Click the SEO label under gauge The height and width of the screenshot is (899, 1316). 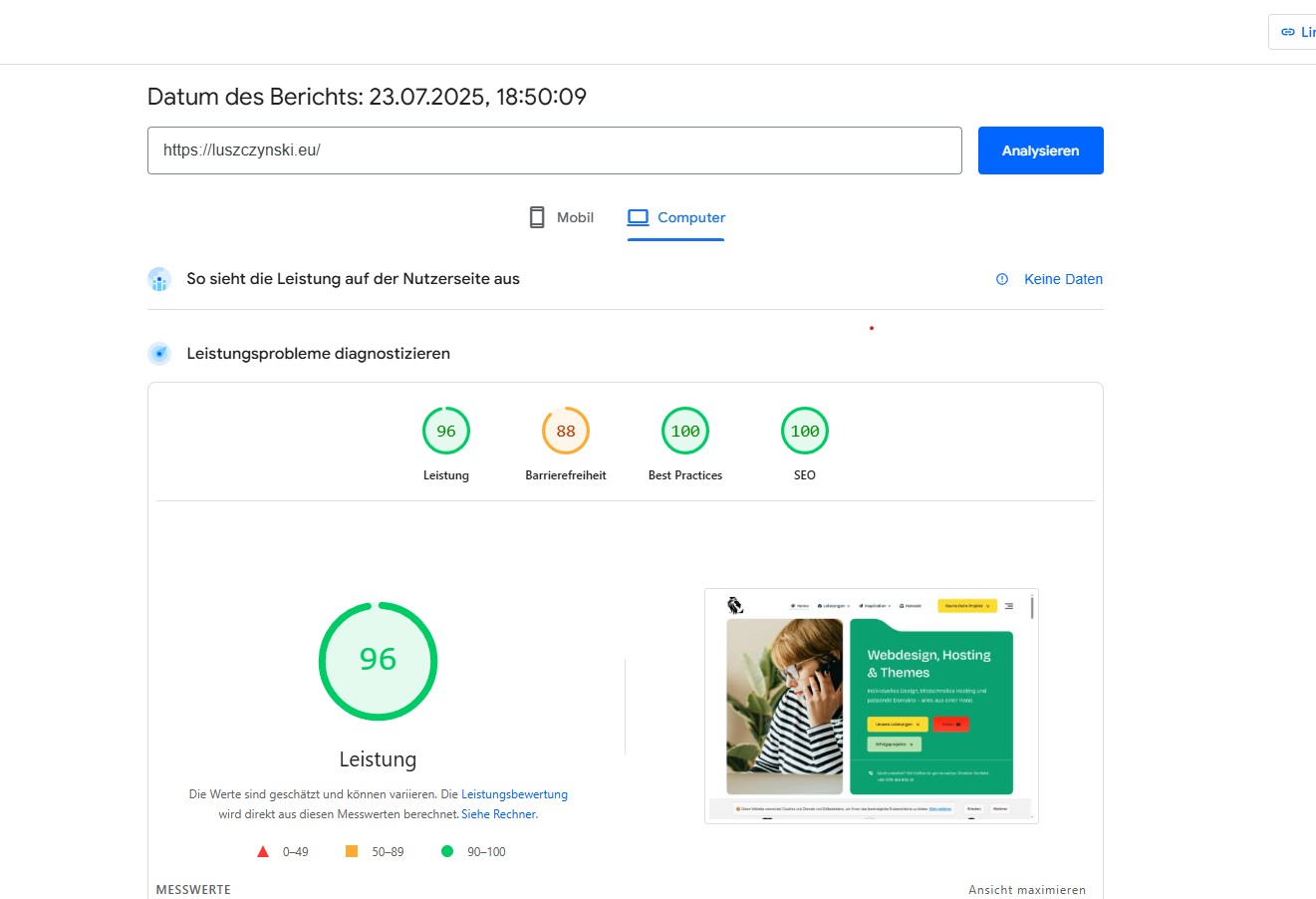[805, 475]
